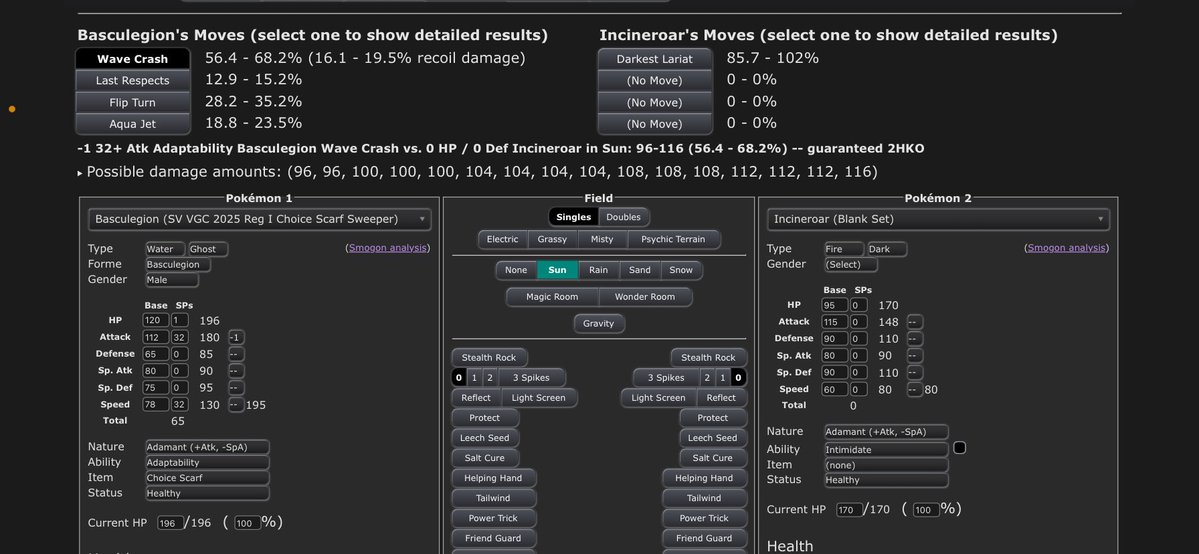Open Basculegion's Ghost type dropdown

coord(208,249)
